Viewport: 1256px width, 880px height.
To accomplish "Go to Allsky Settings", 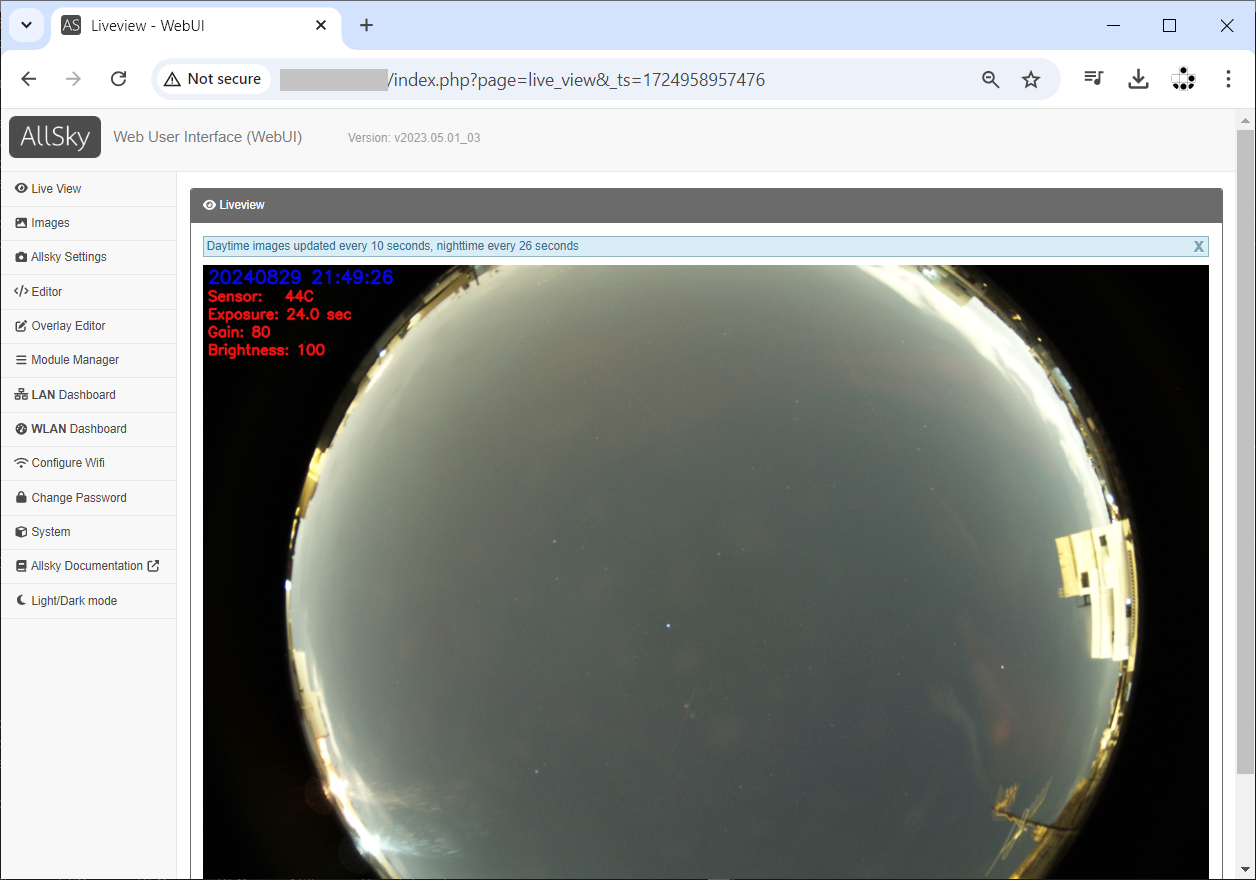I will (88, 257).
